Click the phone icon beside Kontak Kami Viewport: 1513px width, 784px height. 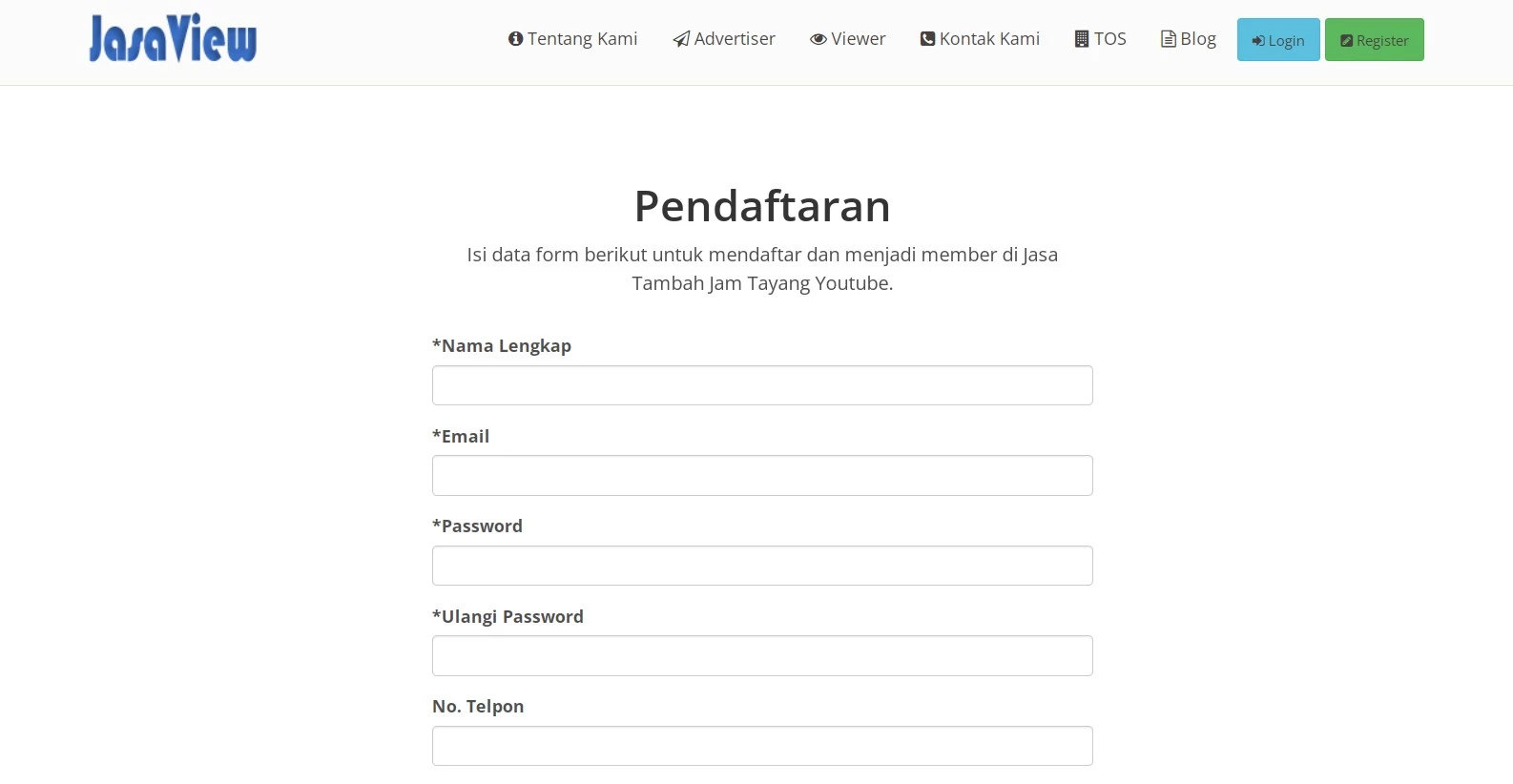point(927,39)
